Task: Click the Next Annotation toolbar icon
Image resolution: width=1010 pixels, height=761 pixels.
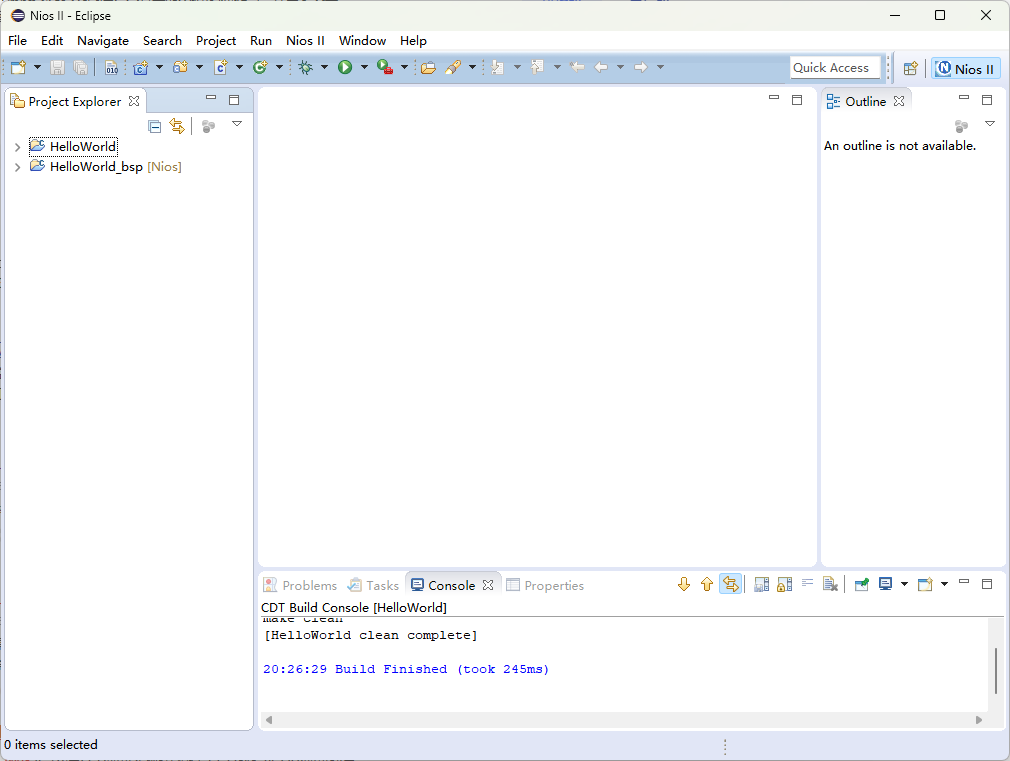Action: coord(497,67)
